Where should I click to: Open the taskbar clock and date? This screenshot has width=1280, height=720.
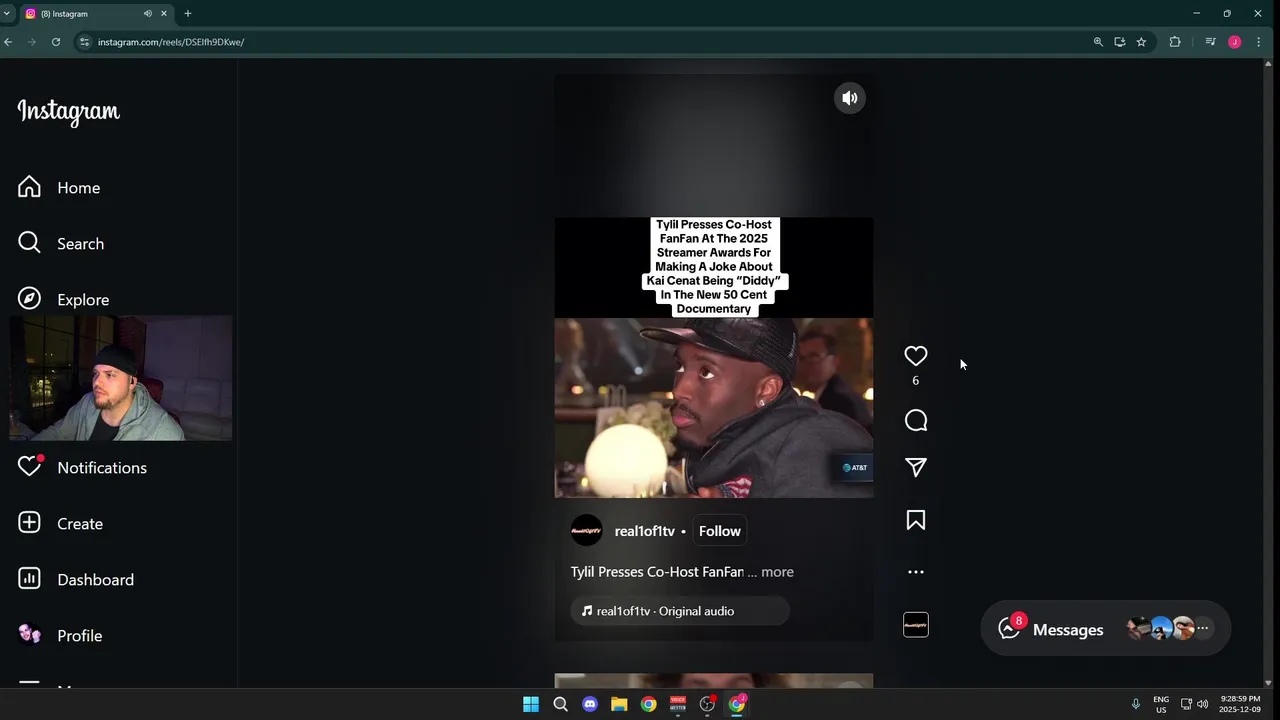(1240, 704)
